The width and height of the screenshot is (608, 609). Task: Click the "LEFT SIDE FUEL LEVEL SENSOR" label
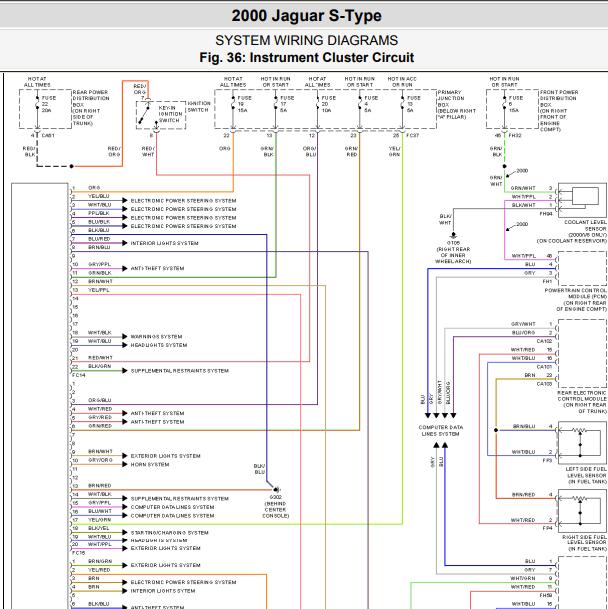tap(587, 472)
